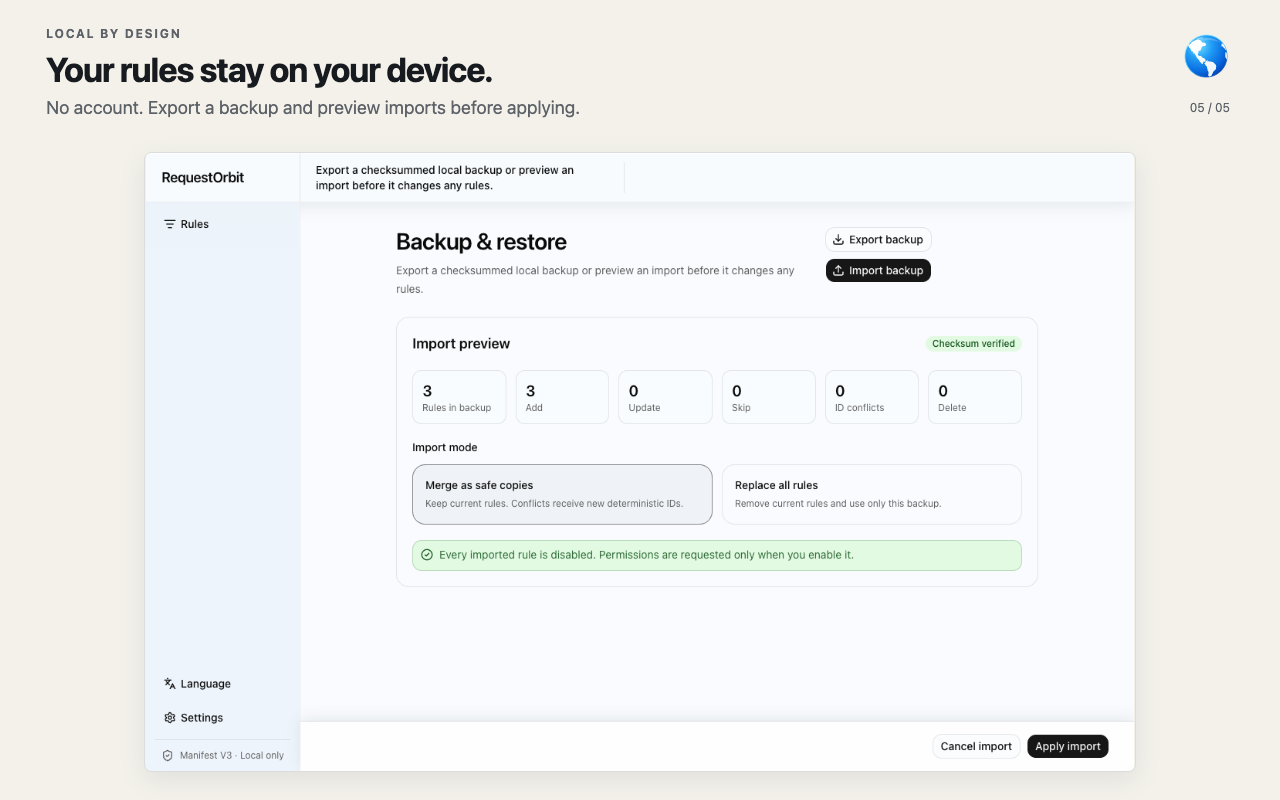Click the Manifest V3 shield icon
The width and height of the screenshot is (1280, 800).
click(x=168, y=756)
